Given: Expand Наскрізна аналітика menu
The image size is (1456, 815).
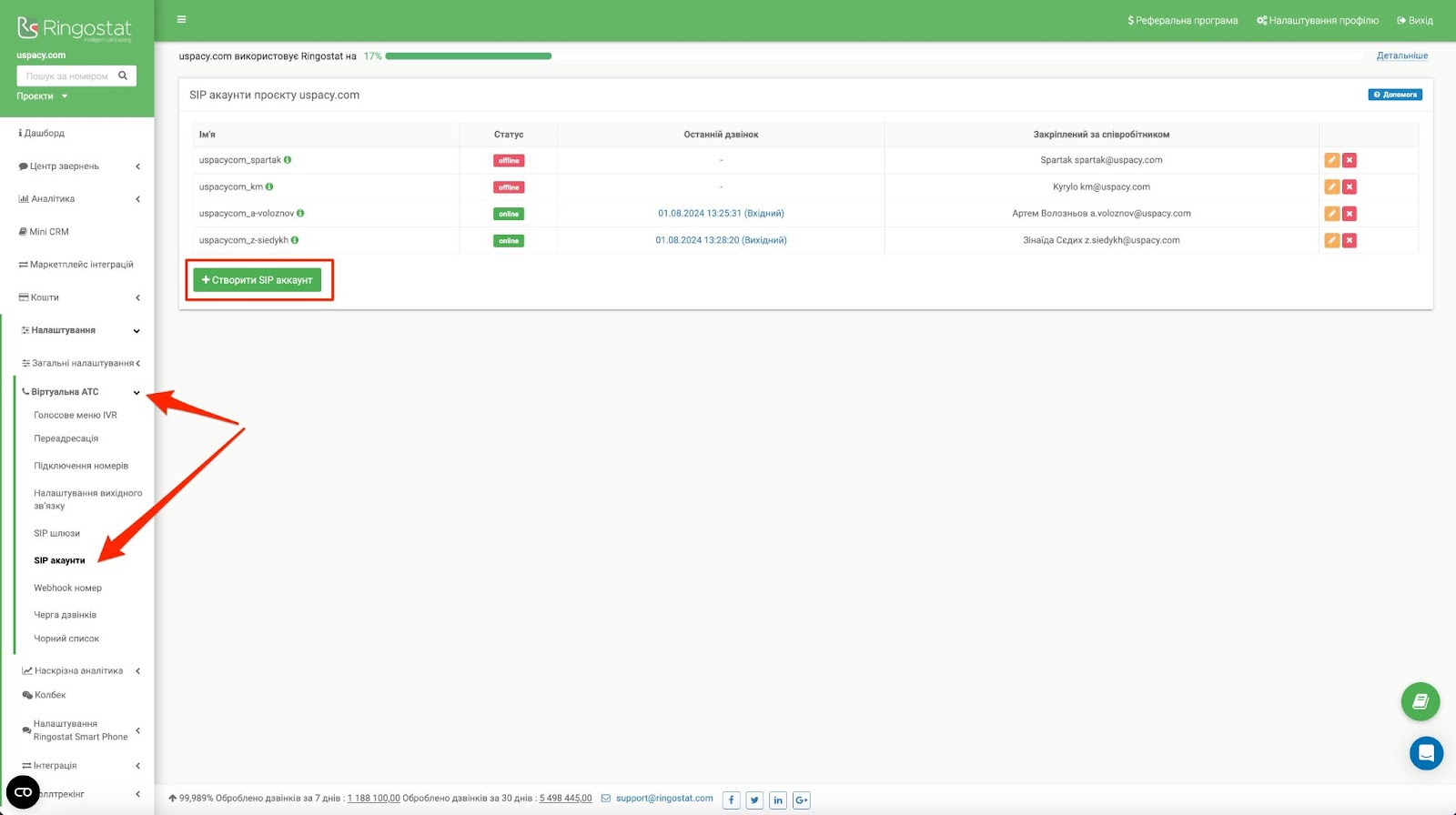Looking at the screenshot, I should click(x=80, y=671).
